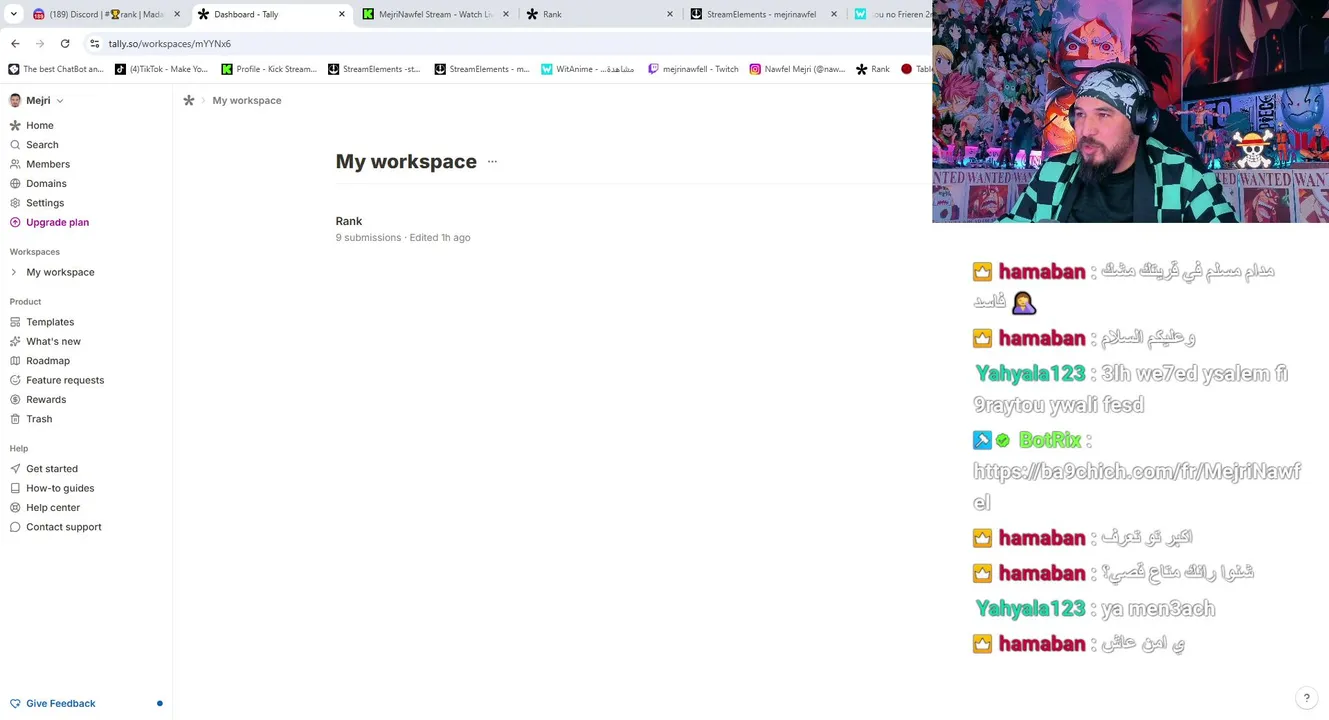Open the Members page
Image resolution: width=1329 pixels, height=720 pixels.
pyautogui.click(x=48, y=164)
